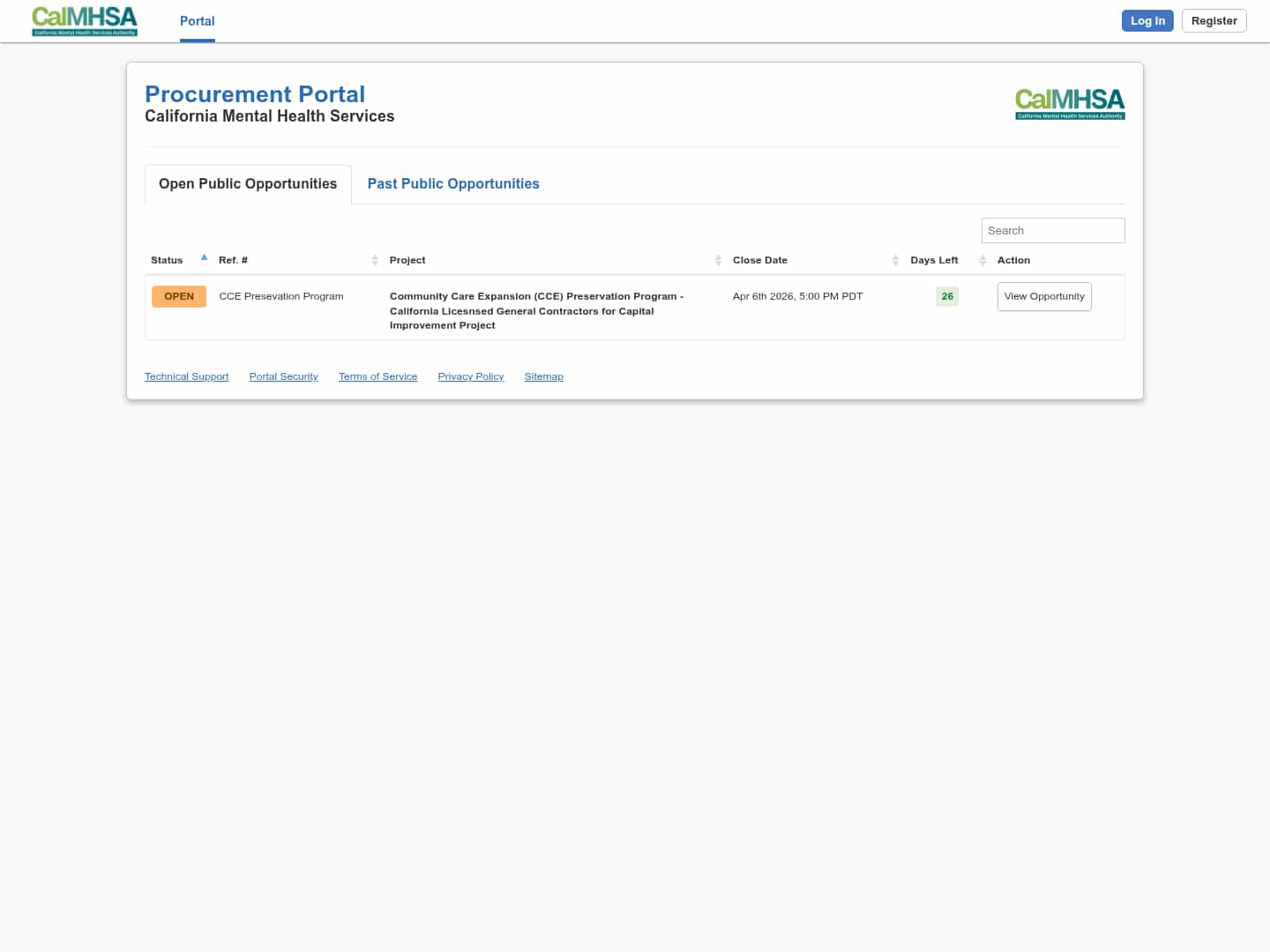
Task: Toggle sorting on the Action column
Action: click(x=1013, y=260)
